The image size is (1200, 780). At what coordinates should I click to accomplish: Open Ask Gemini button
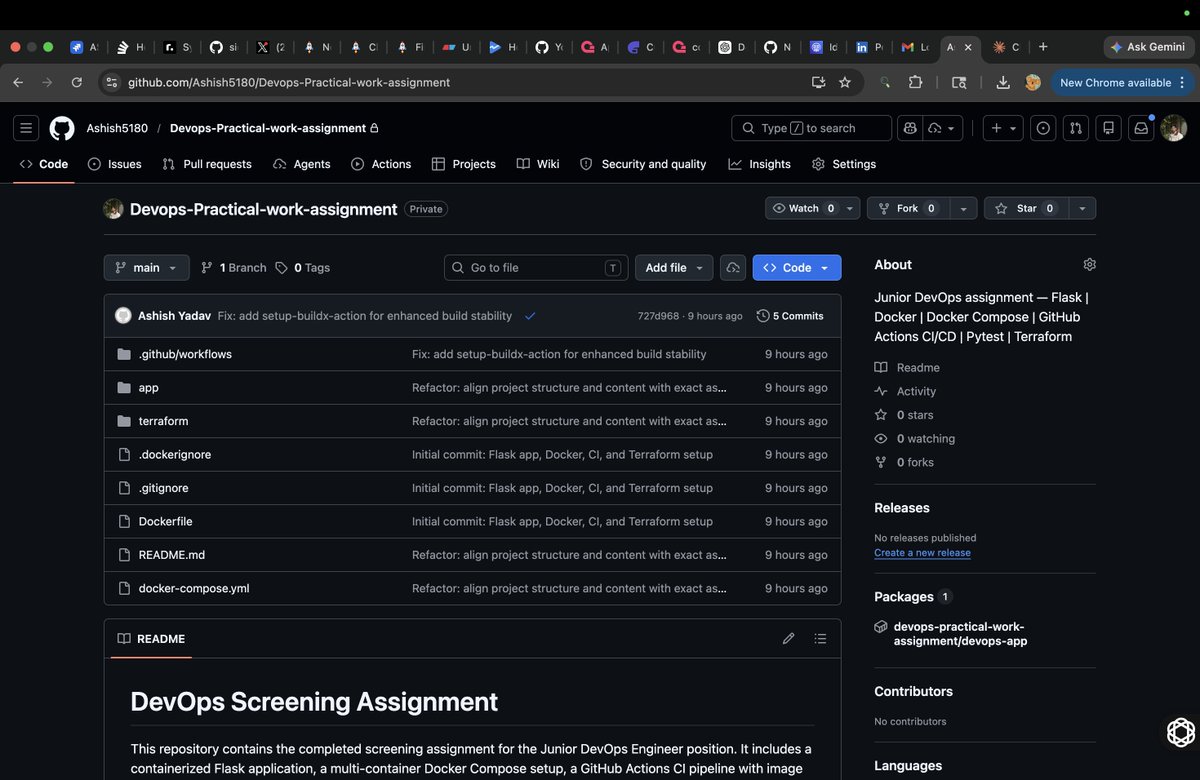[x=1148, y=47]
